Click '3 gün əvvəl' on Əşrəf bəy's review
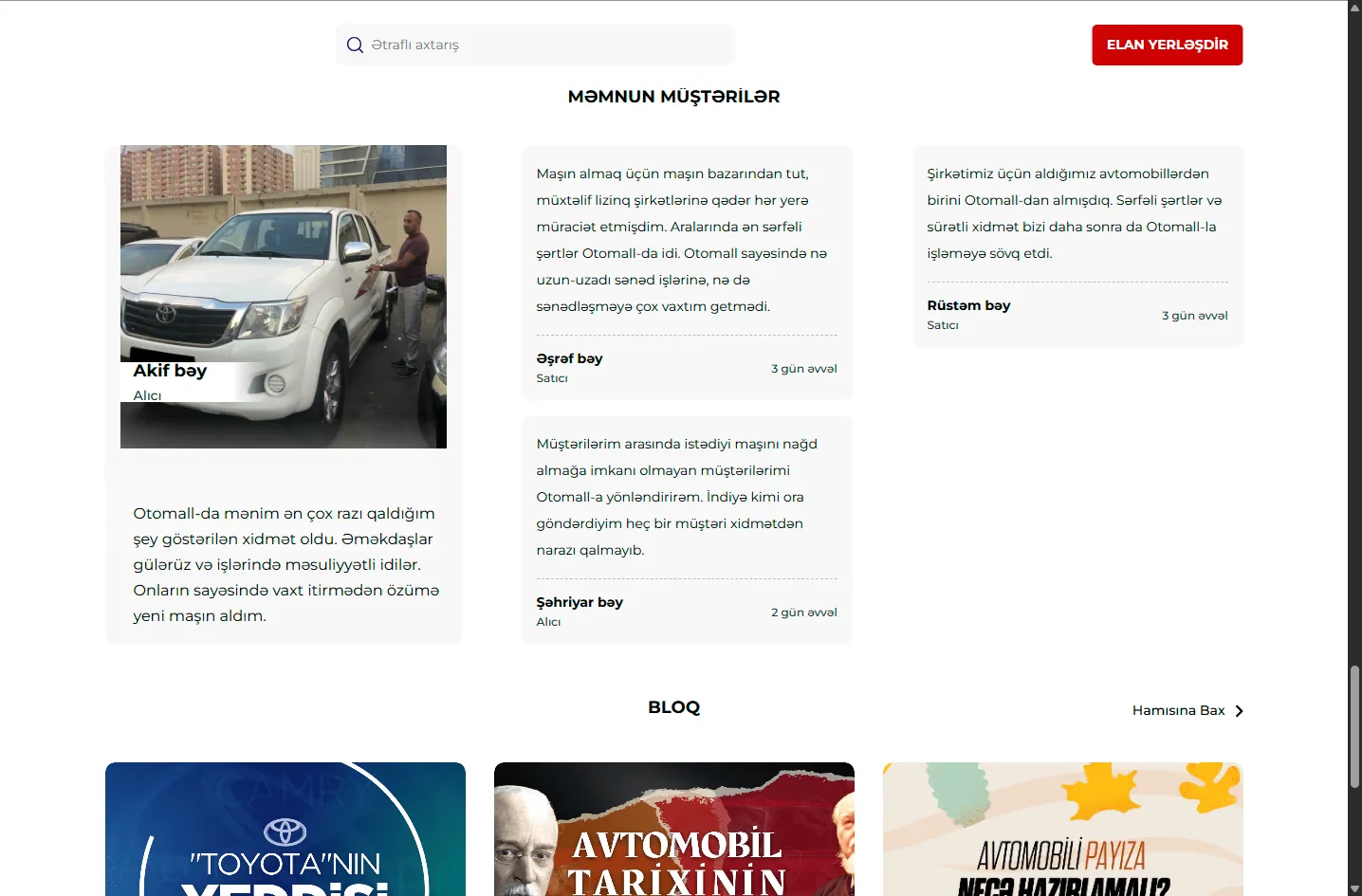The image size is (1362, 896). (x=804, y=369)
